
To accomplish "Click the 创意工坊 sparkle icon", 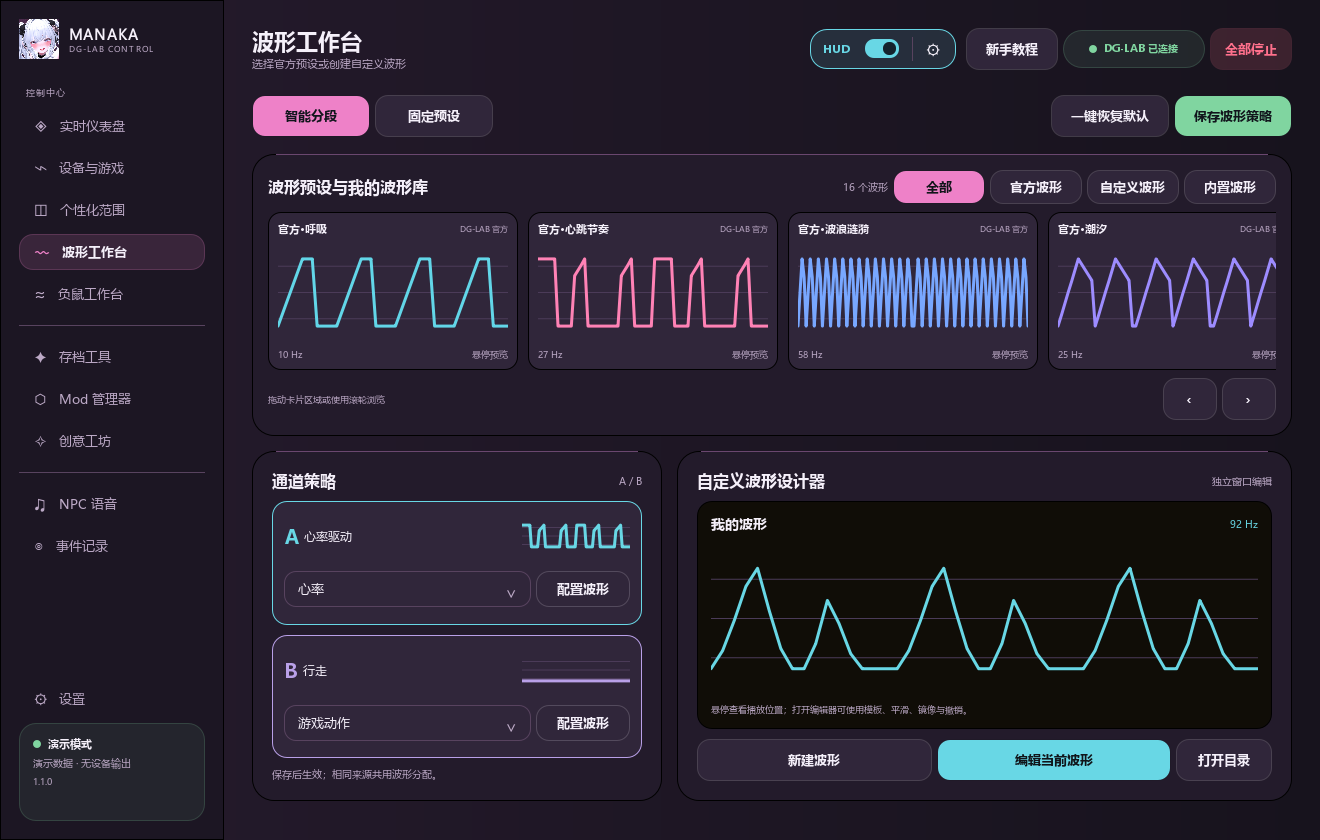I will (40, 441).
